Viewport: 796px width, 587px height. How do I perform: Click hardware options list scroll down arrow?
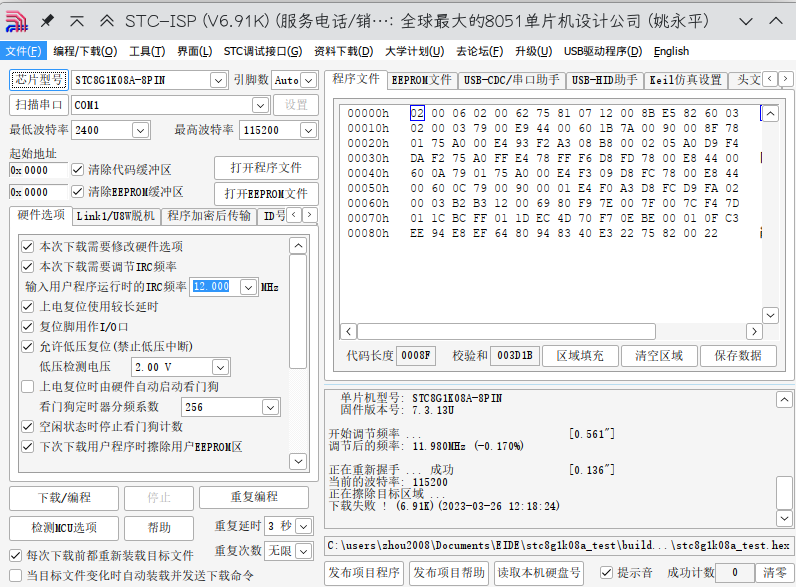(x=298, y=461)
